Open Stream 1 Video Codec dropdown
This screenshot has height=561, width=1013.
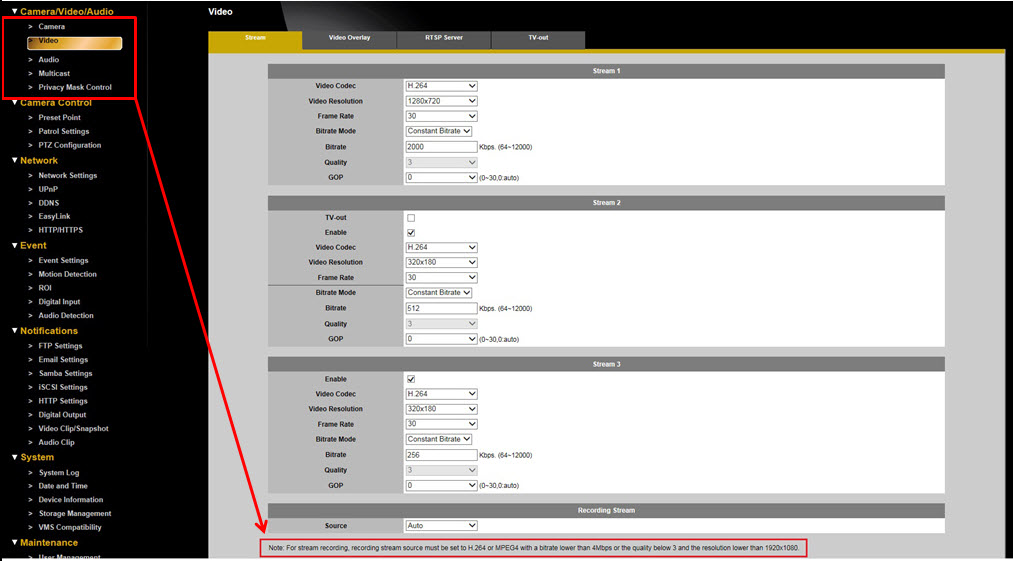tap(441, 86)
